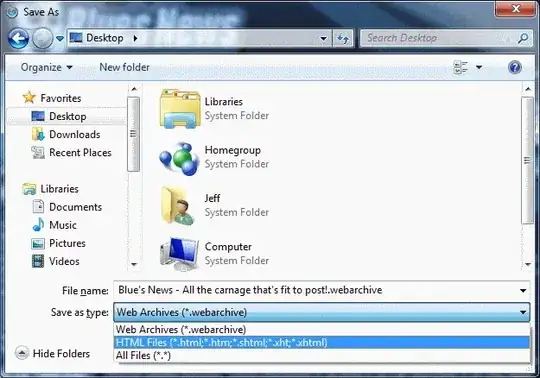This screenshot has width=540, height=378.
Task: Select Desktop under Favorites
Action: point(68,116)
